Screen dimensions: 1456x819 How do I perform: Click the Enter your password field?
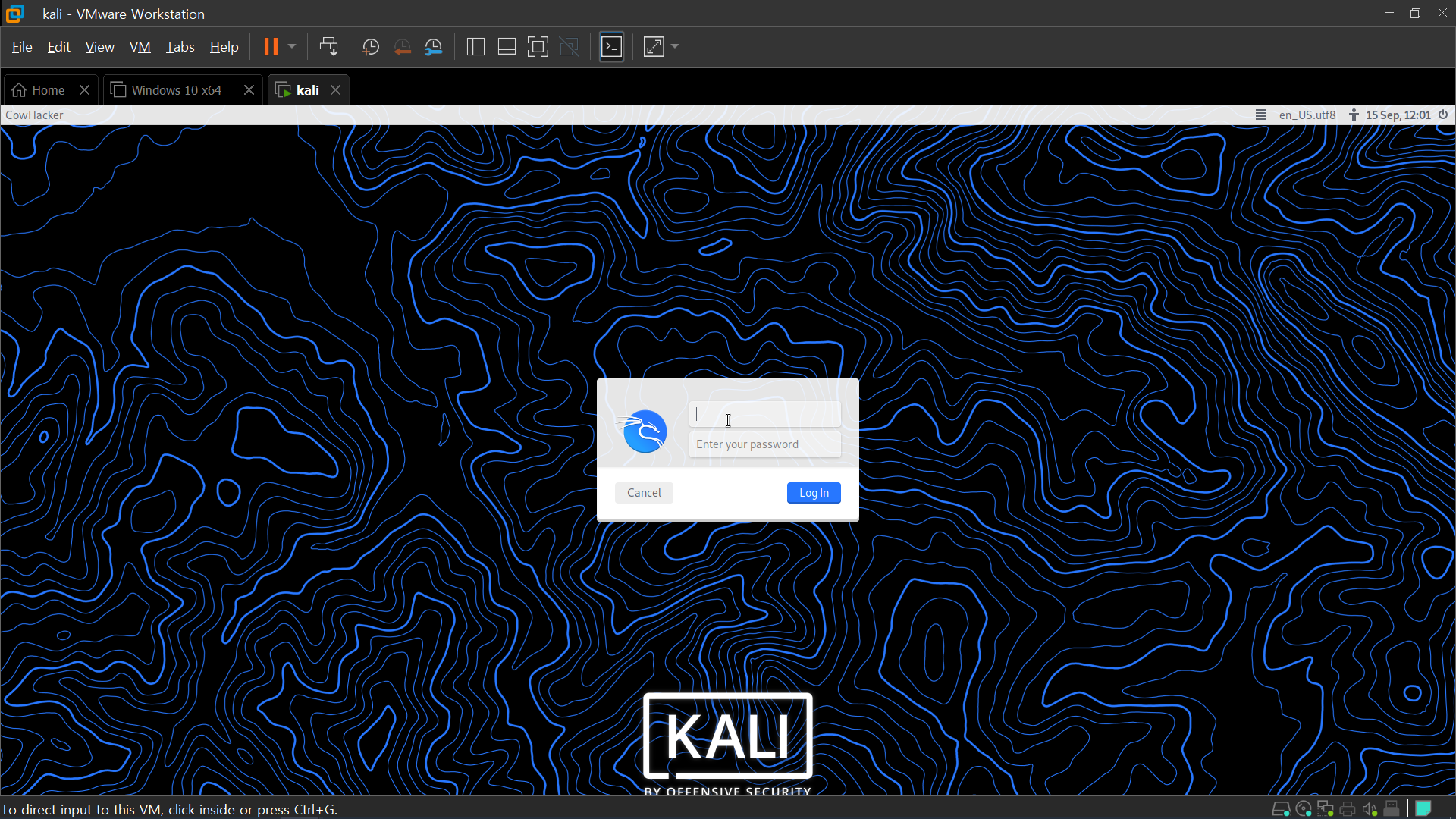click(764, 444)
